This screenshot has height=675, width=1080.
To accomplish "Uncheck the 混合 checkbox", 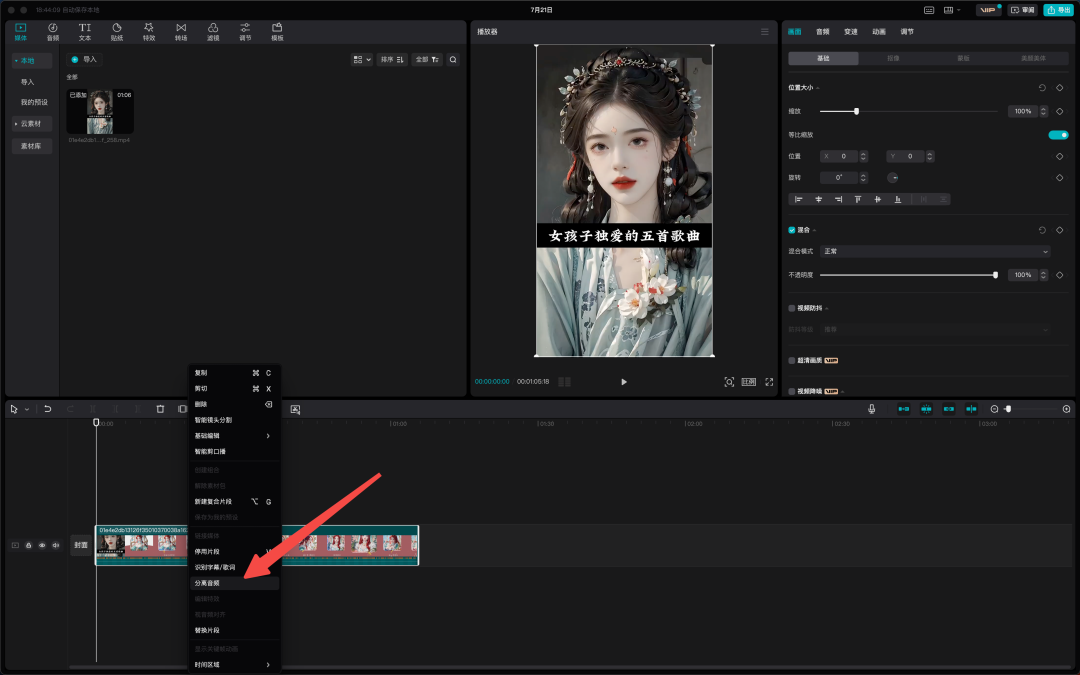I will point(791,230).
